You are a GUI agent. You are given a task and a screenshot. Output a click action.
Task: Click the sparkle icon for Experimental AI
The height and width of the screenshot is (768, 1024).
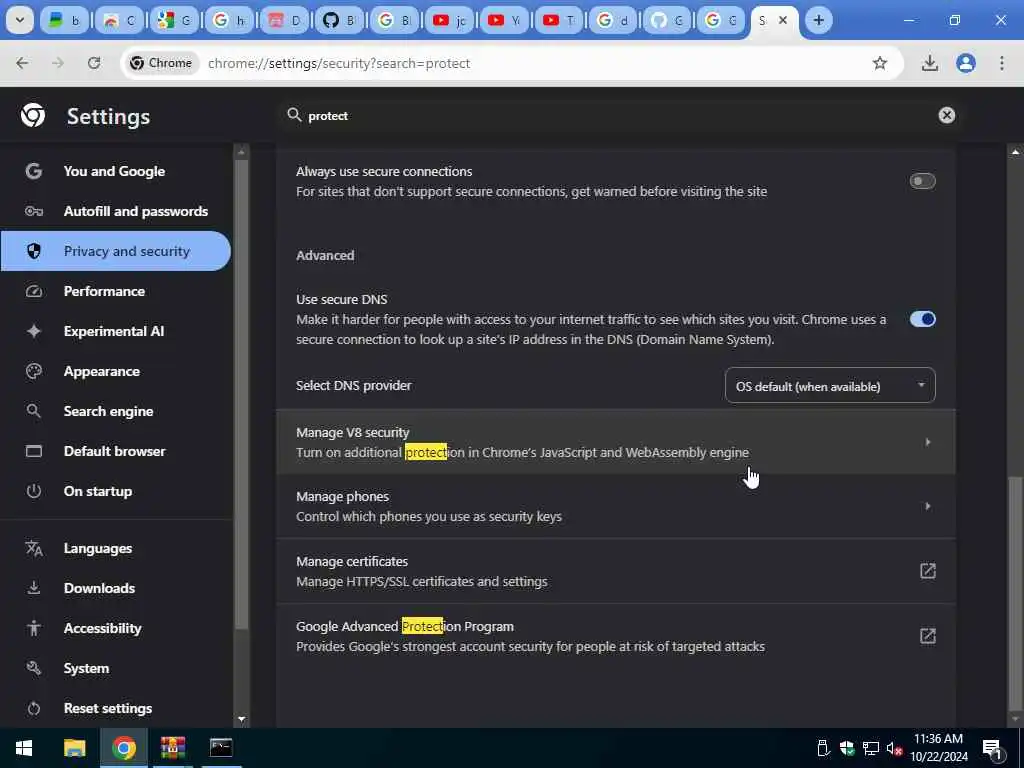tap(33, 331)
